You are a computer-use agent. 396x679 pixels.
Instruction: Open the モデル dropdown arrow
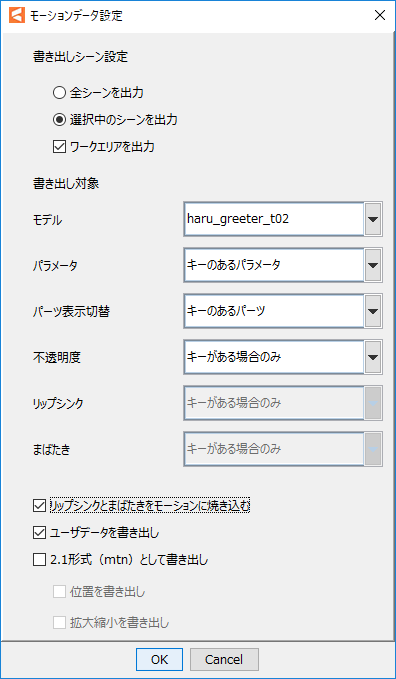(x=373, y=219)
